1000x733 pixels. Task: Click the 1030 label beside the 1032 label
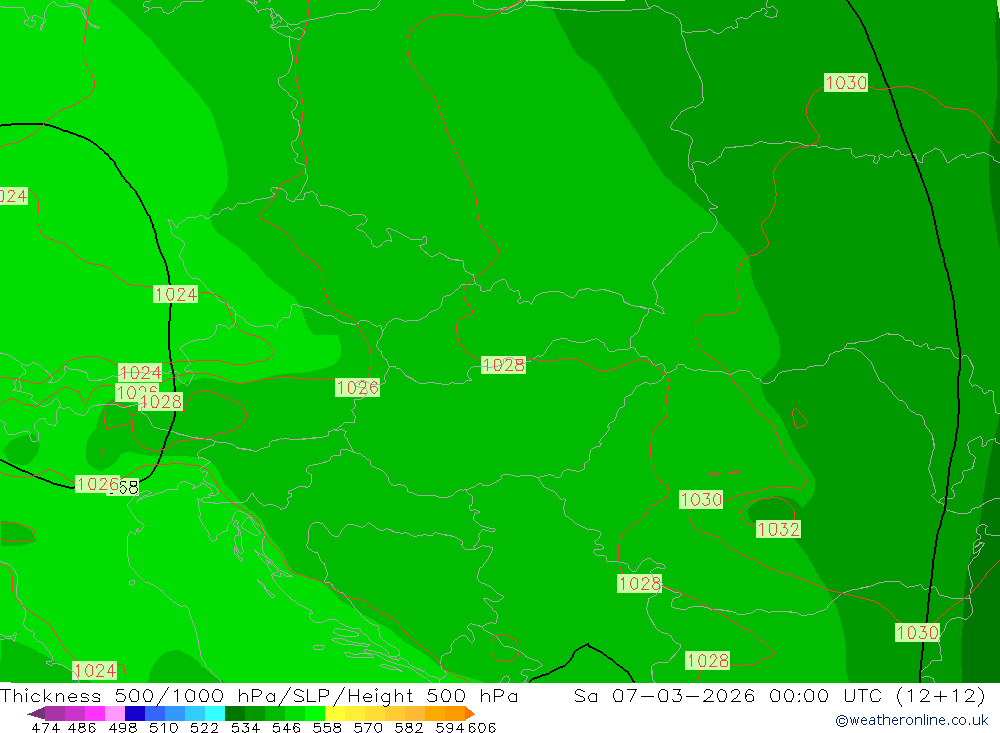(701, 499)
